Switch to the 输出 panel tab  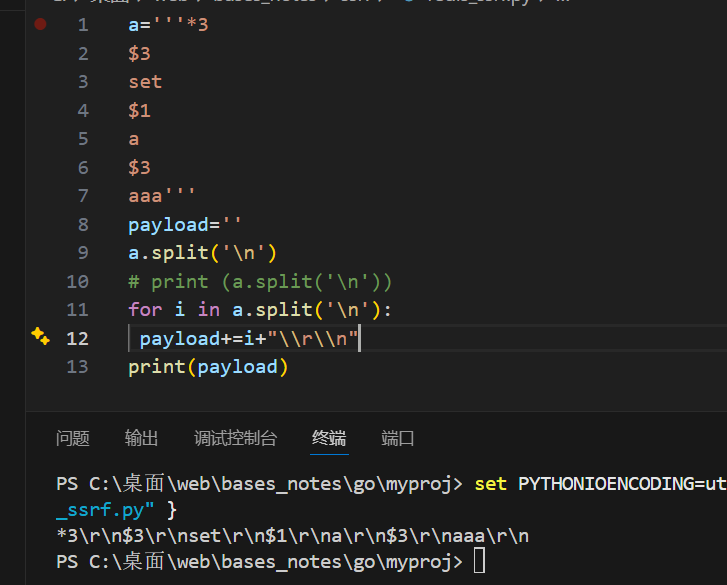point(141,438)
